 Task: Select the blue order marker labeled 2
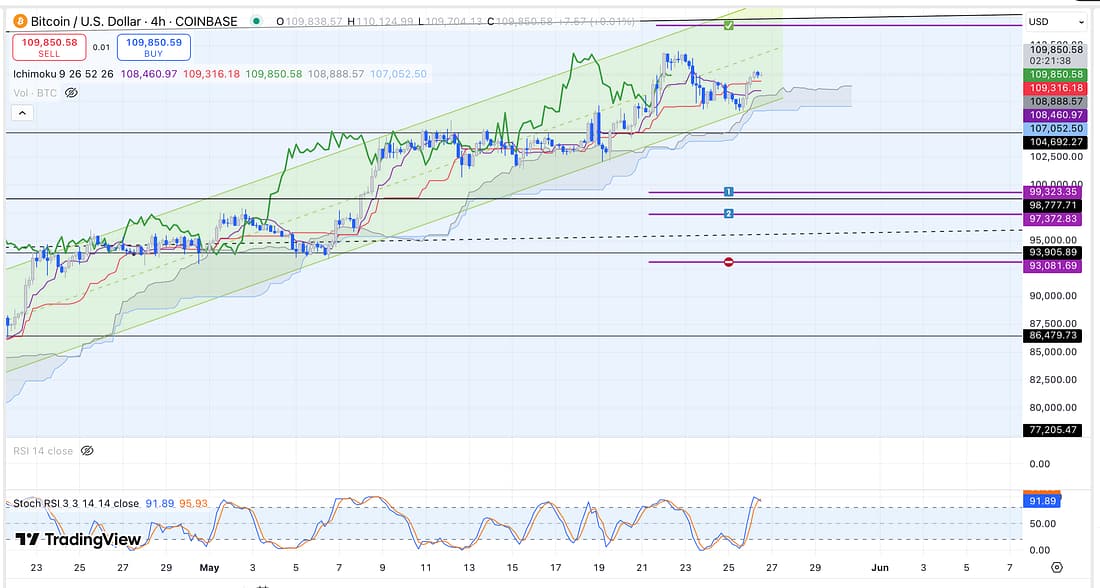728,213
